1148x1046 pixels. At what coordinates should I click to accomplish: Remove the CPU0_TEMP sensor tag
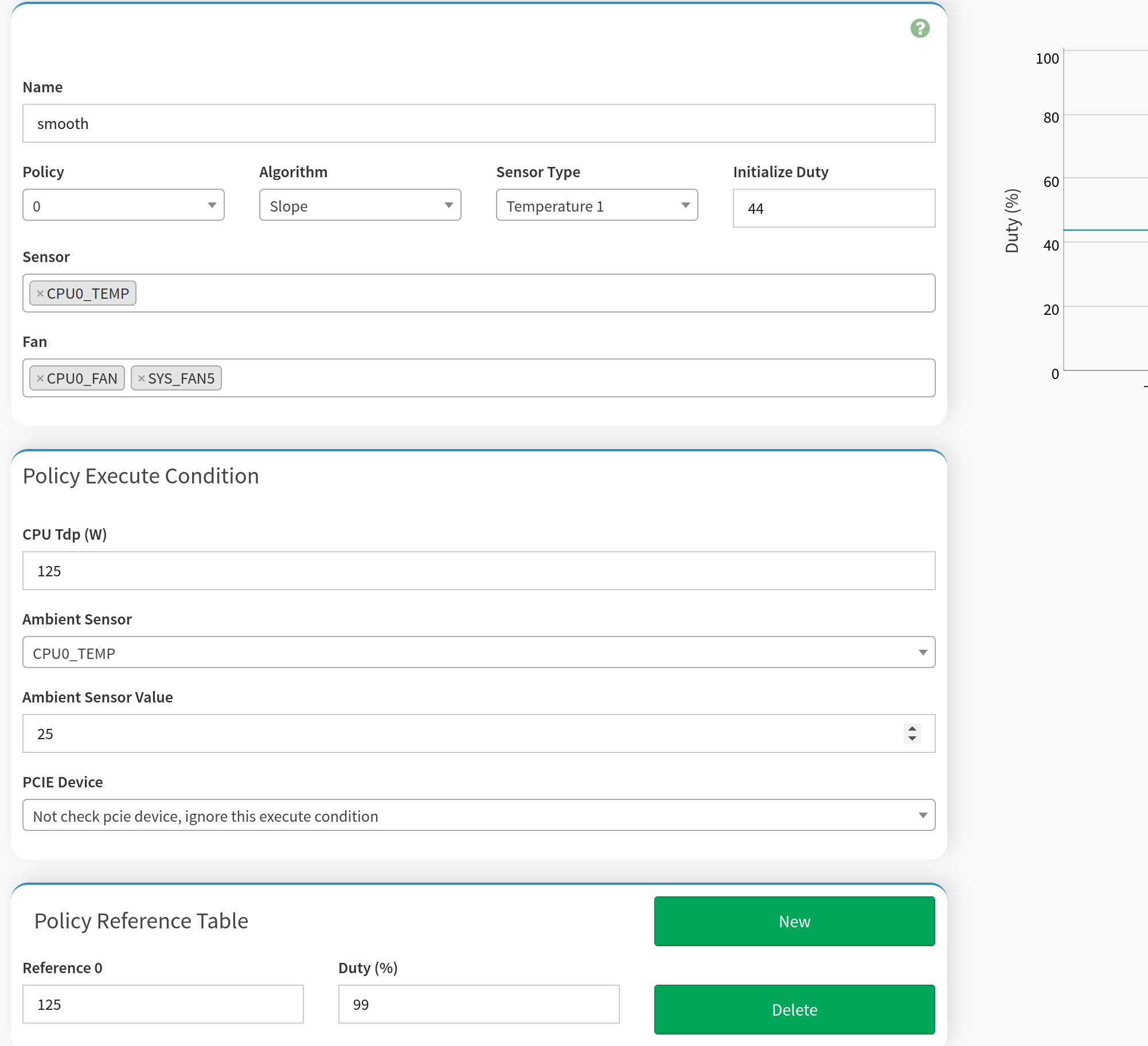pos(40,294)
